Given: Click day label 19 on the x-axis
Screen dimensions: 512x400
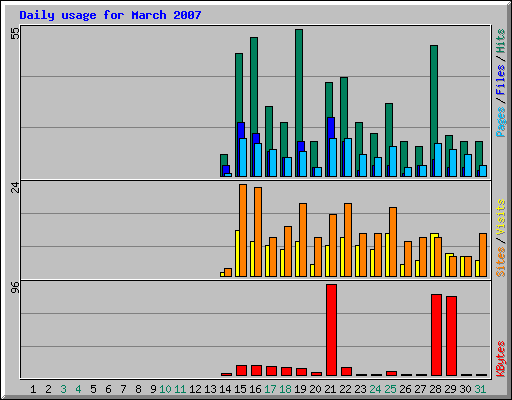Looking at the screenshot, I should [300, 389].
